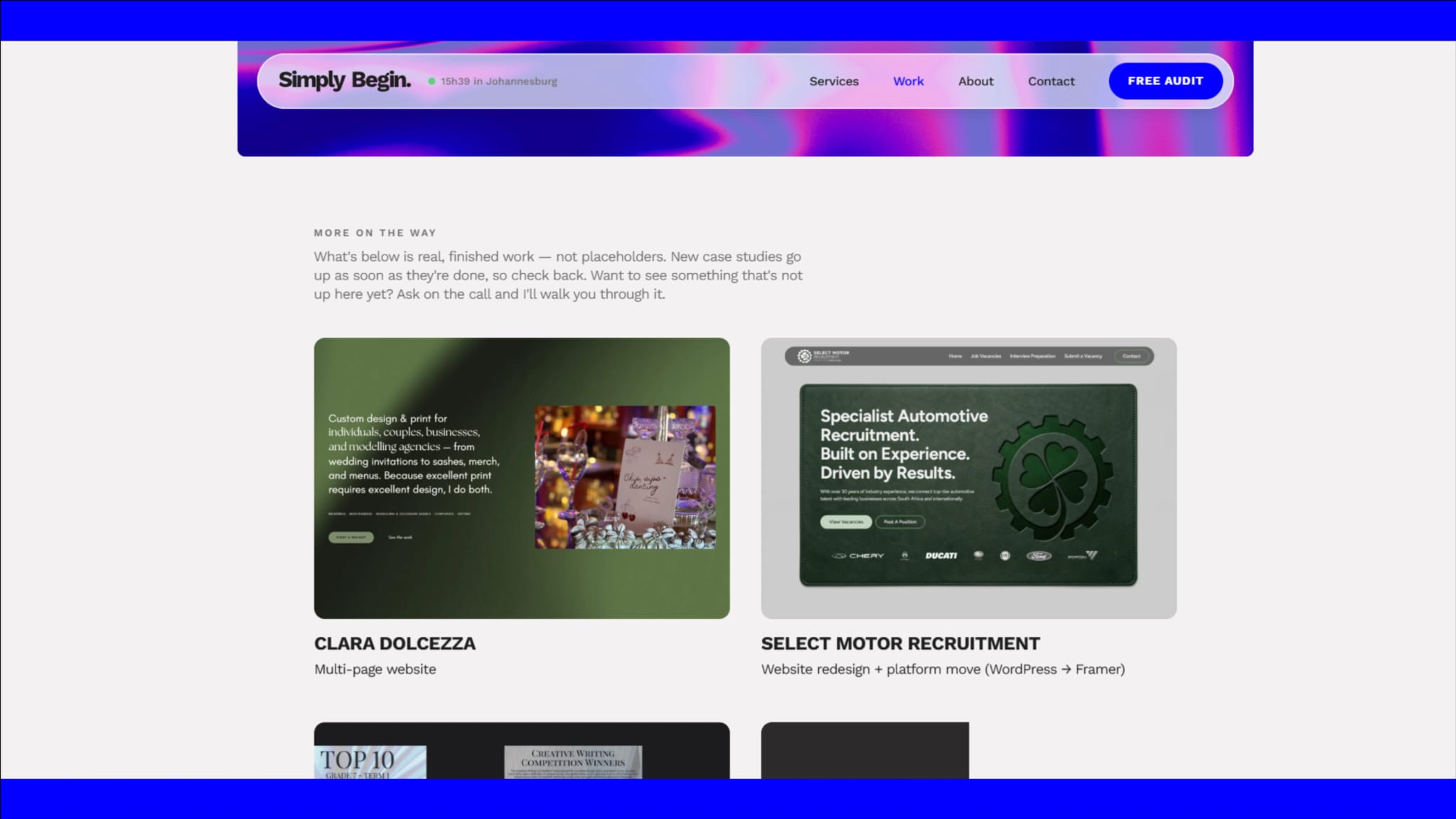Click the cocktail photo in Clara Dolcezza preview
This screenshot has width=1456, height=819.
click(625, 477)
